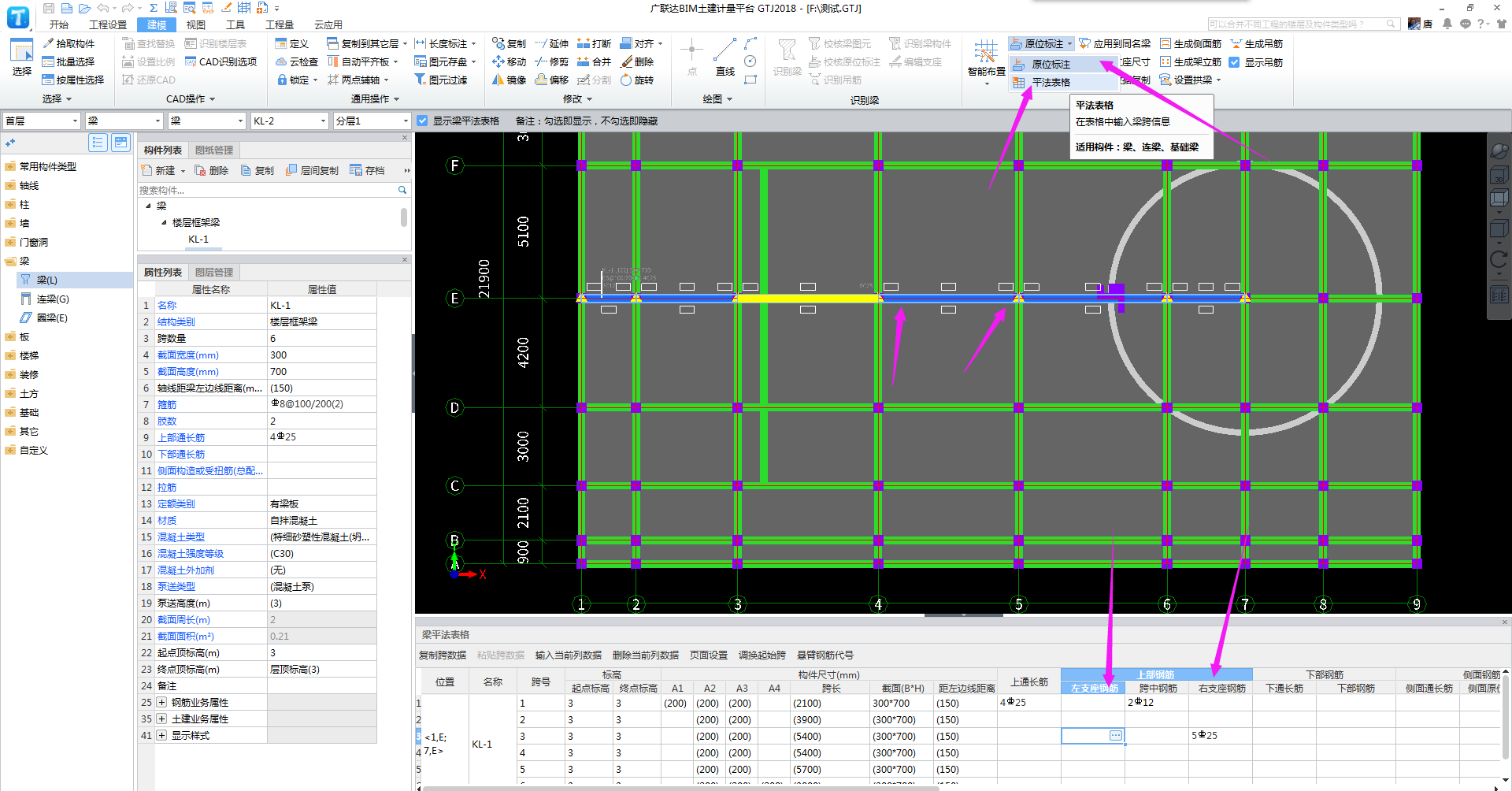Open the 工程量 ribbon tab

280,24
